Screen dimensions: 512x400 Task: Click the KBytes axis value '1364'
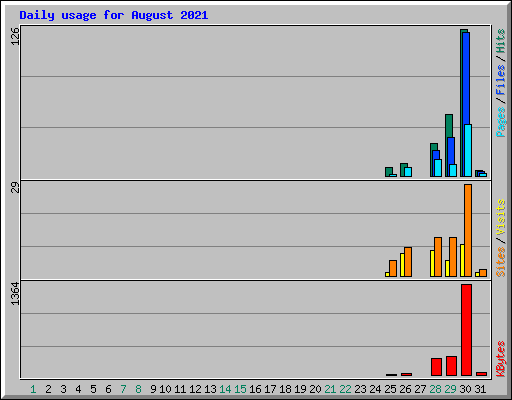(x=15, y=294)
